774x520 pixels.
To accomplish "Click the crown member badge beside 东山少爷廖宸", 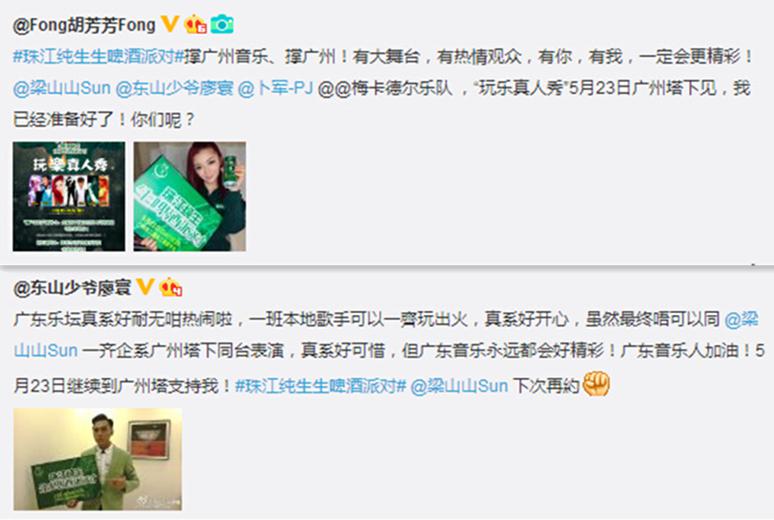I will click(x=171, y=287).
